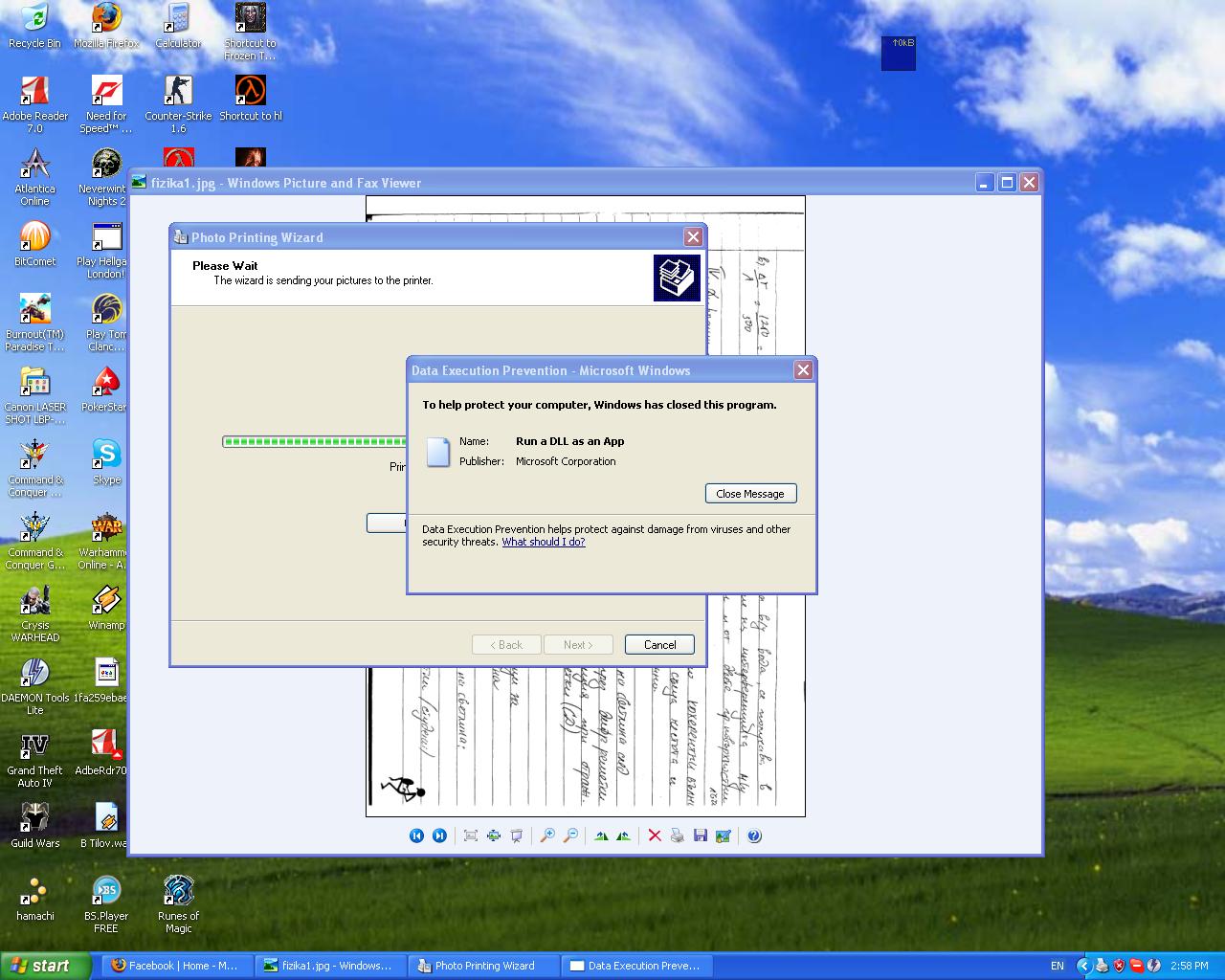
Task: Select the Need for Speed shortcut
Action: click(x=106, y=104)
